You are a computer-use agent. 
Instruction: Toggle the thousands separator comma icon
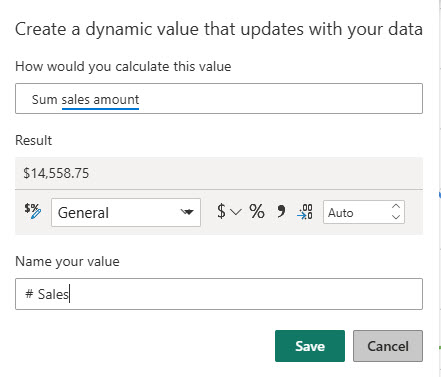pos(281,211)
